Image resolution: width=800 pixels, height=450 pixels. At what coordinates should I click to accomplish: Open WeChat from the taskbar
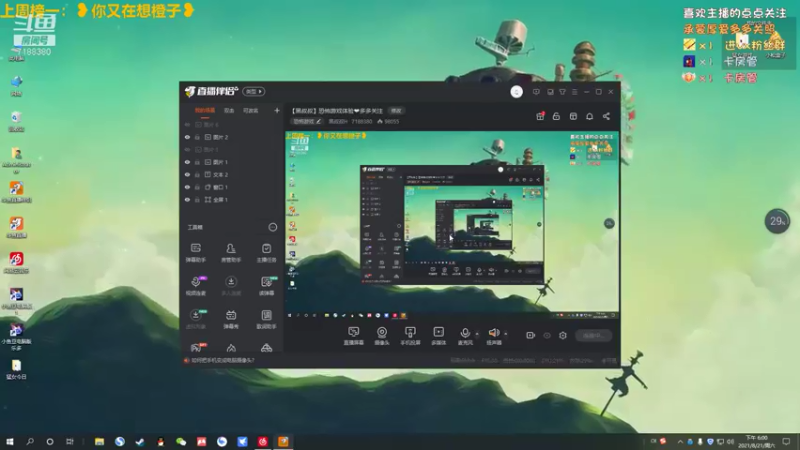pyautogui.click(x=181, y=441)
